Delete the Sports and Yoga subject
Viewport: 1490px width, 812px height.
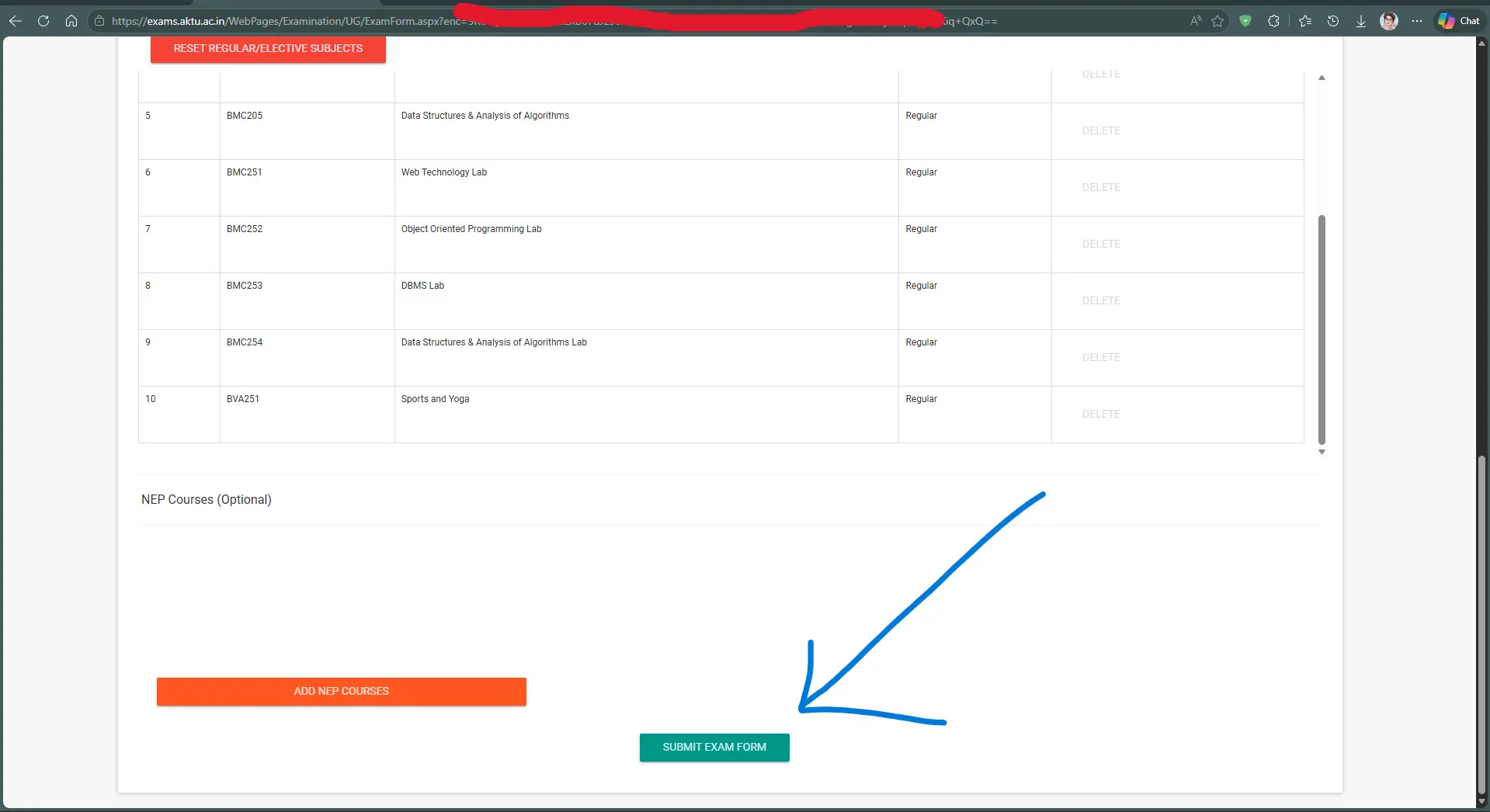pos(1101,414)
